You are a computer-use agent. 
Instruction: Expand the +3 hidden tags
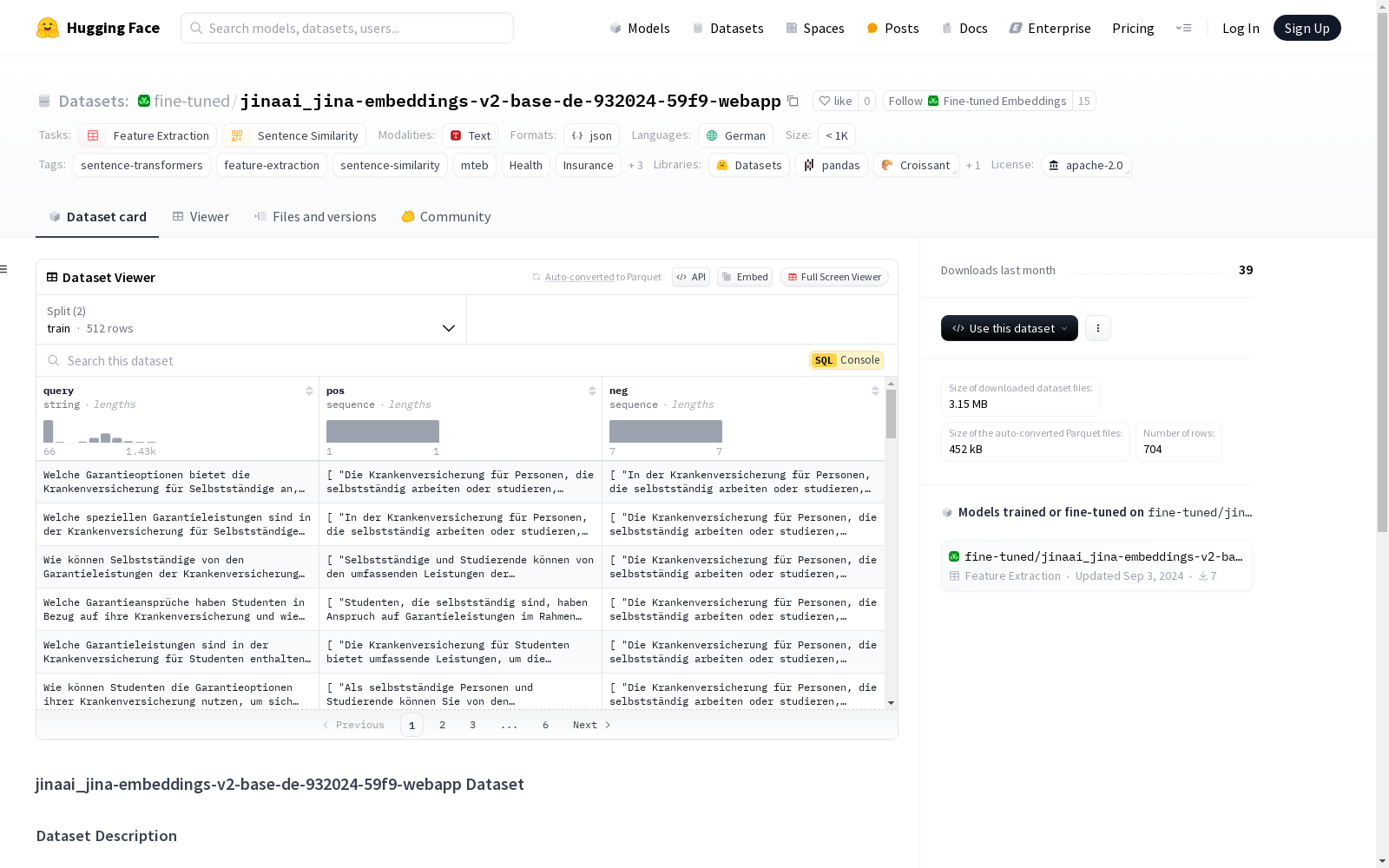[635, 165]
